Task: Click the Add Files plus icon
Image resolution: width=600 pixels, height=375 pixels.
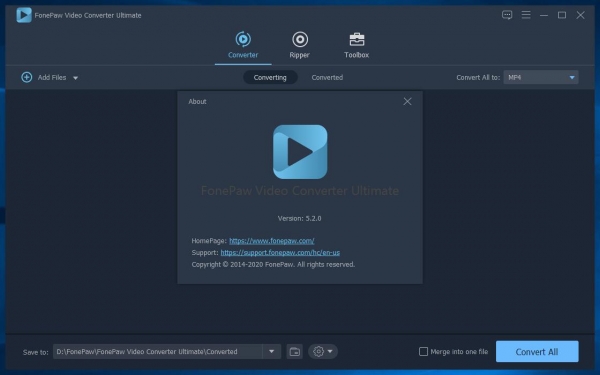Action: click(x=26, y=77)
